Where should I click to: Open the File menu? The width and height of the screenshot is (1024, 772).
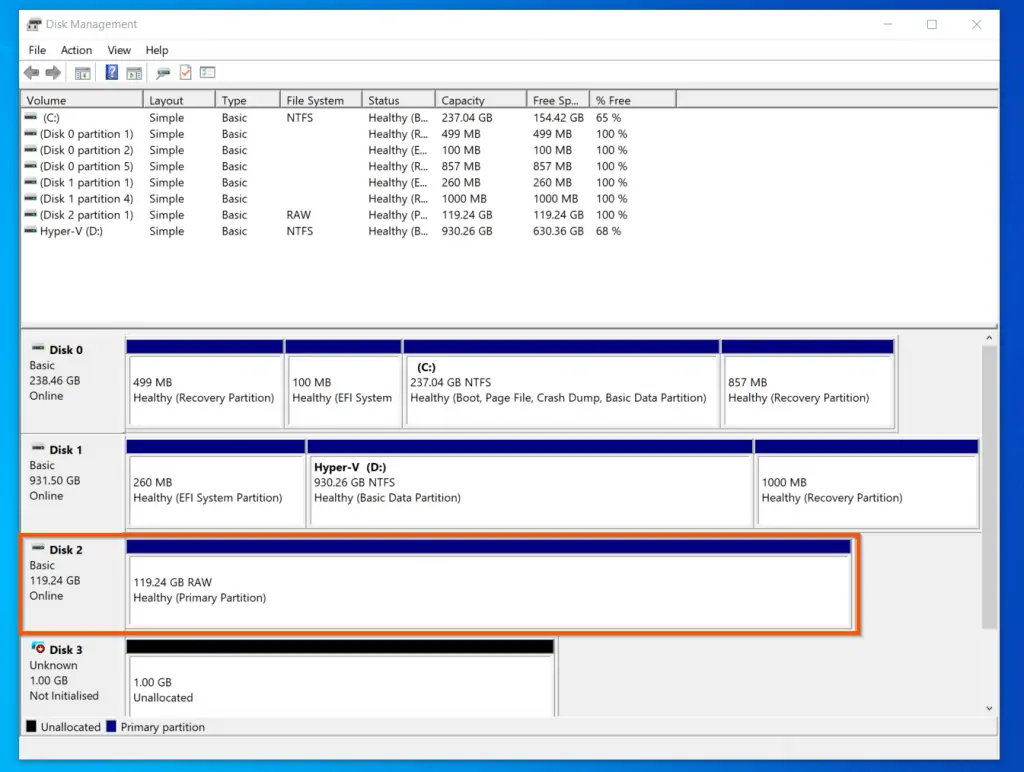point(37,50)
